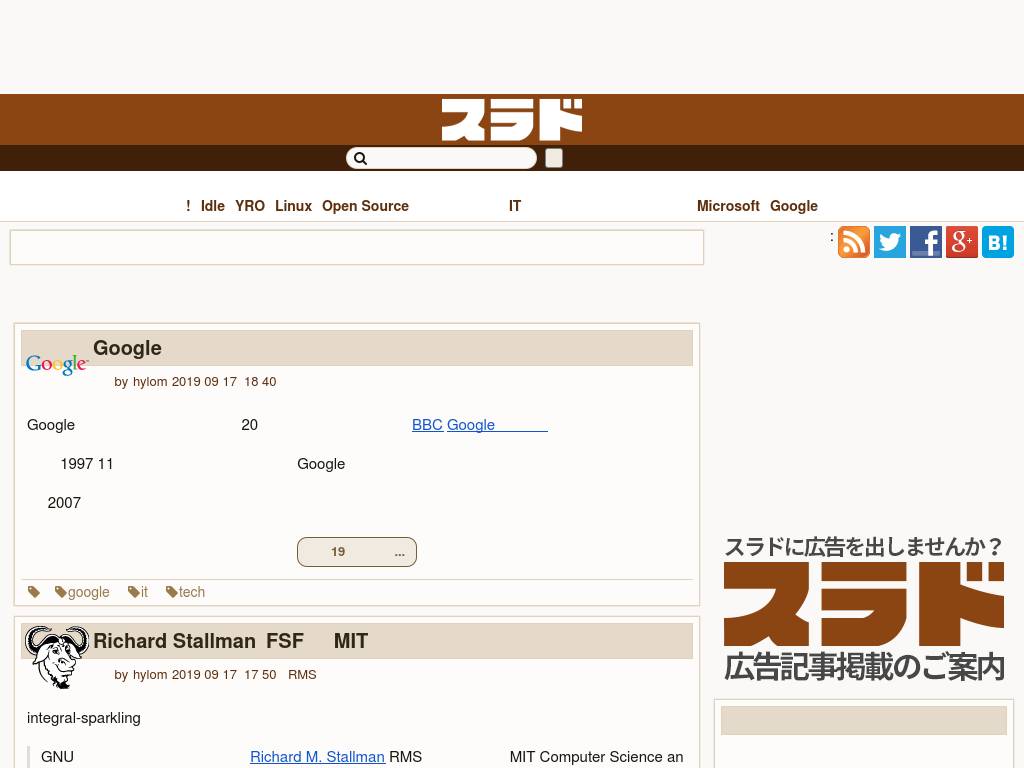Open the Google story headline

[127, 348]
